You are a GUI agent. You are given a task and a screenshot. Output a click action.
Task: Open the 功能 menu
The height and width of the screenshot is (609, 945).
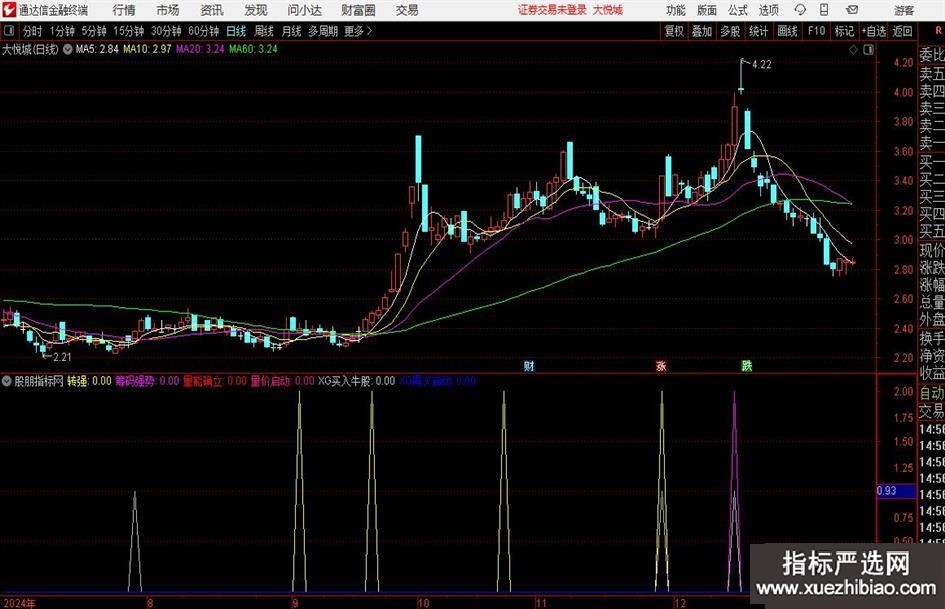point(676,10)
